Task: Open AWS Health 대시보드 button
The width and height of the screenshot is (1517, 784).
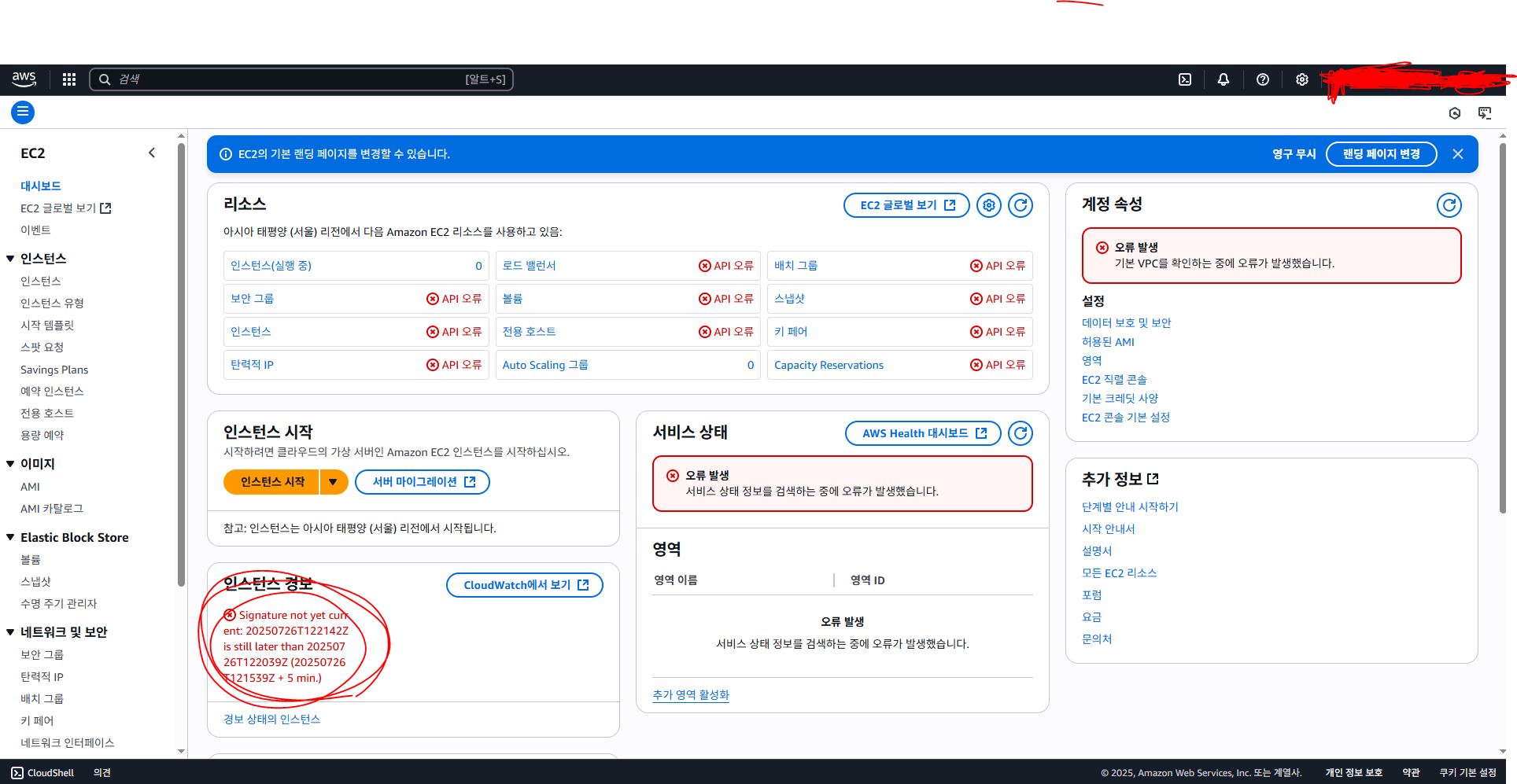Action: point(923,433)
